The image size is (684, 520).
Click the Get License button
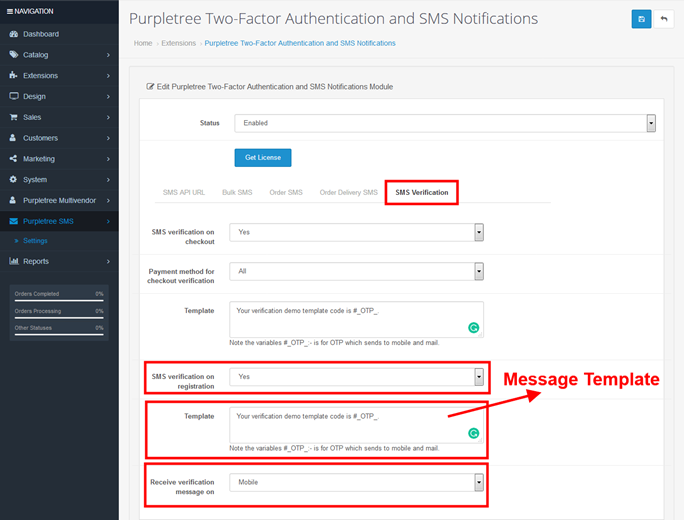(263, 157)
